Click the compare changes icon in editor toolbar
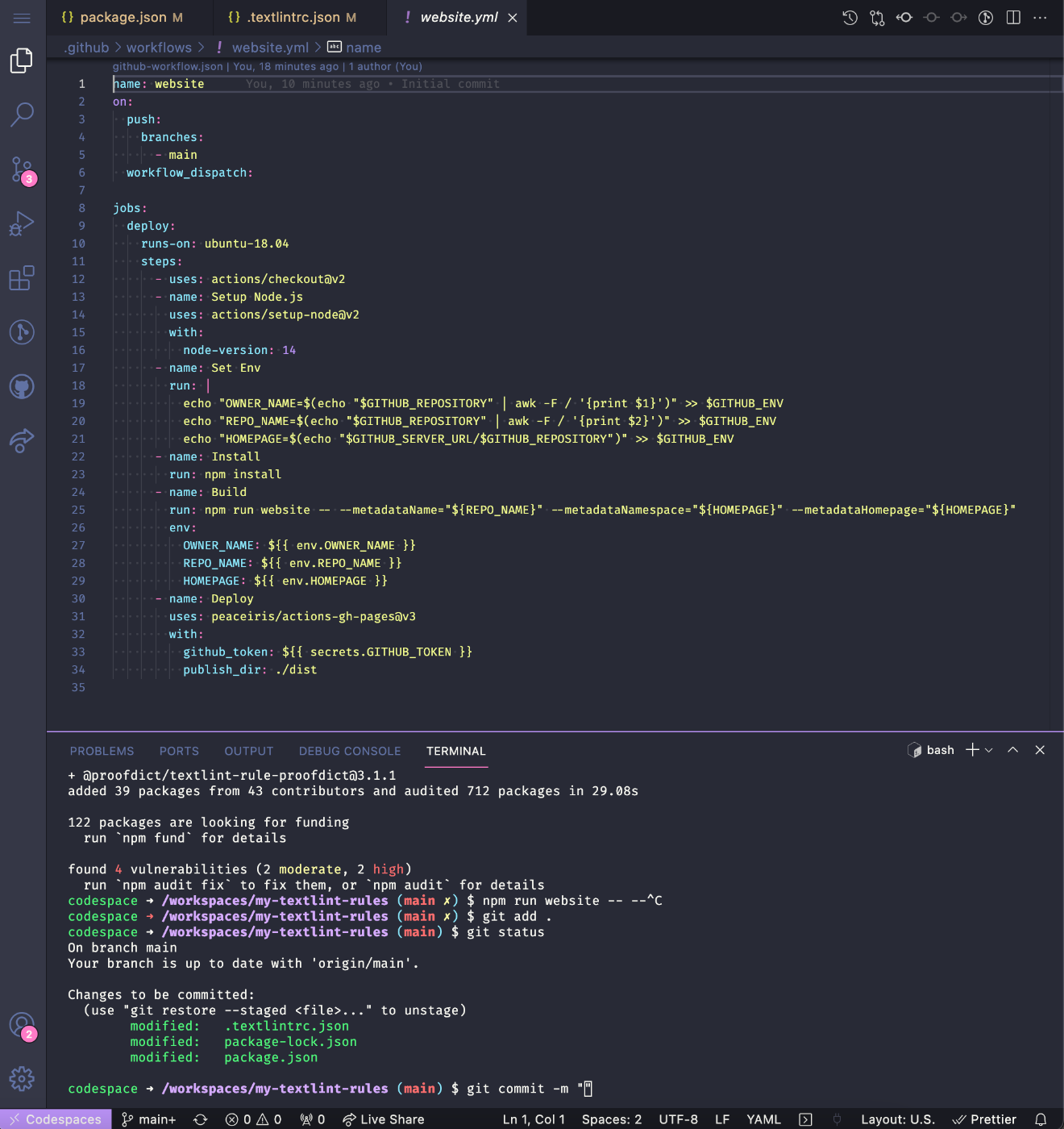Screen dimensions: 1064x1129 877,18
